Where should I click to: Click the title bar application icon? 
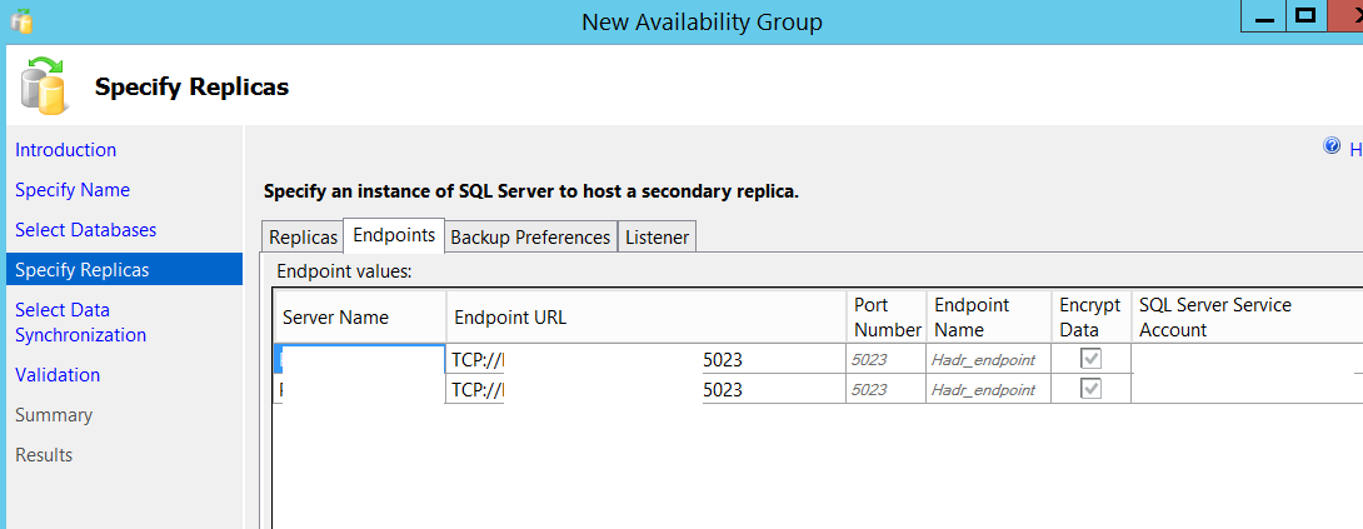coord(22,20)
